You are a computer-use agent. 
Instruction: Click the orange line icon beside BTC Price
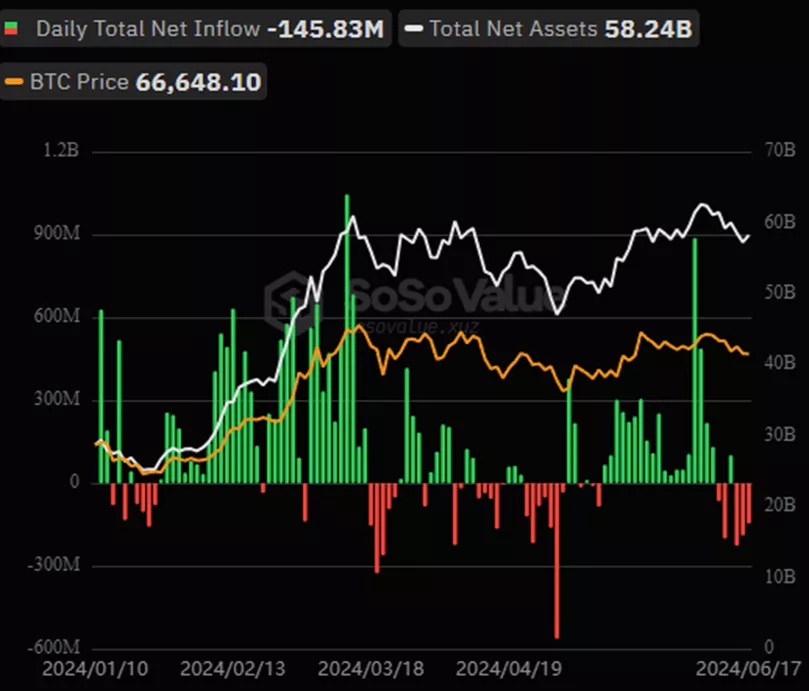pyautogui.click(x=15, y=81)
